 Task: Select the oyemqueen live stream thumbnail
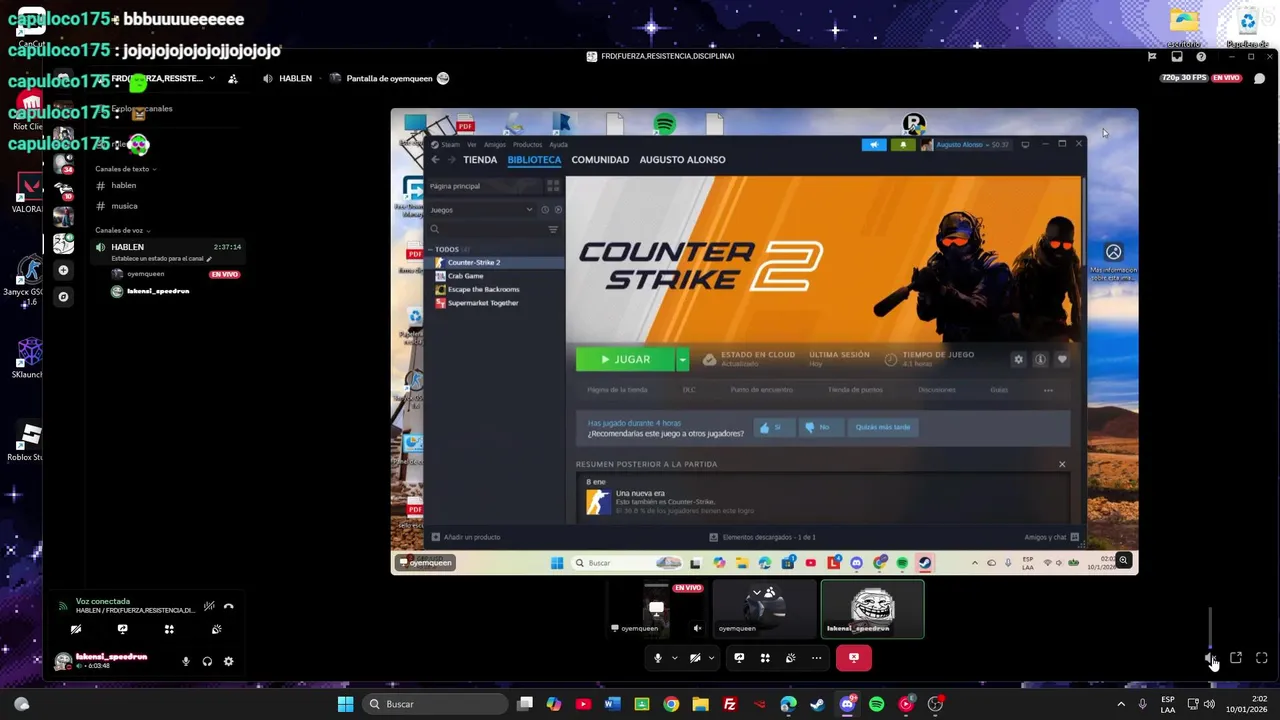point(657,609)
